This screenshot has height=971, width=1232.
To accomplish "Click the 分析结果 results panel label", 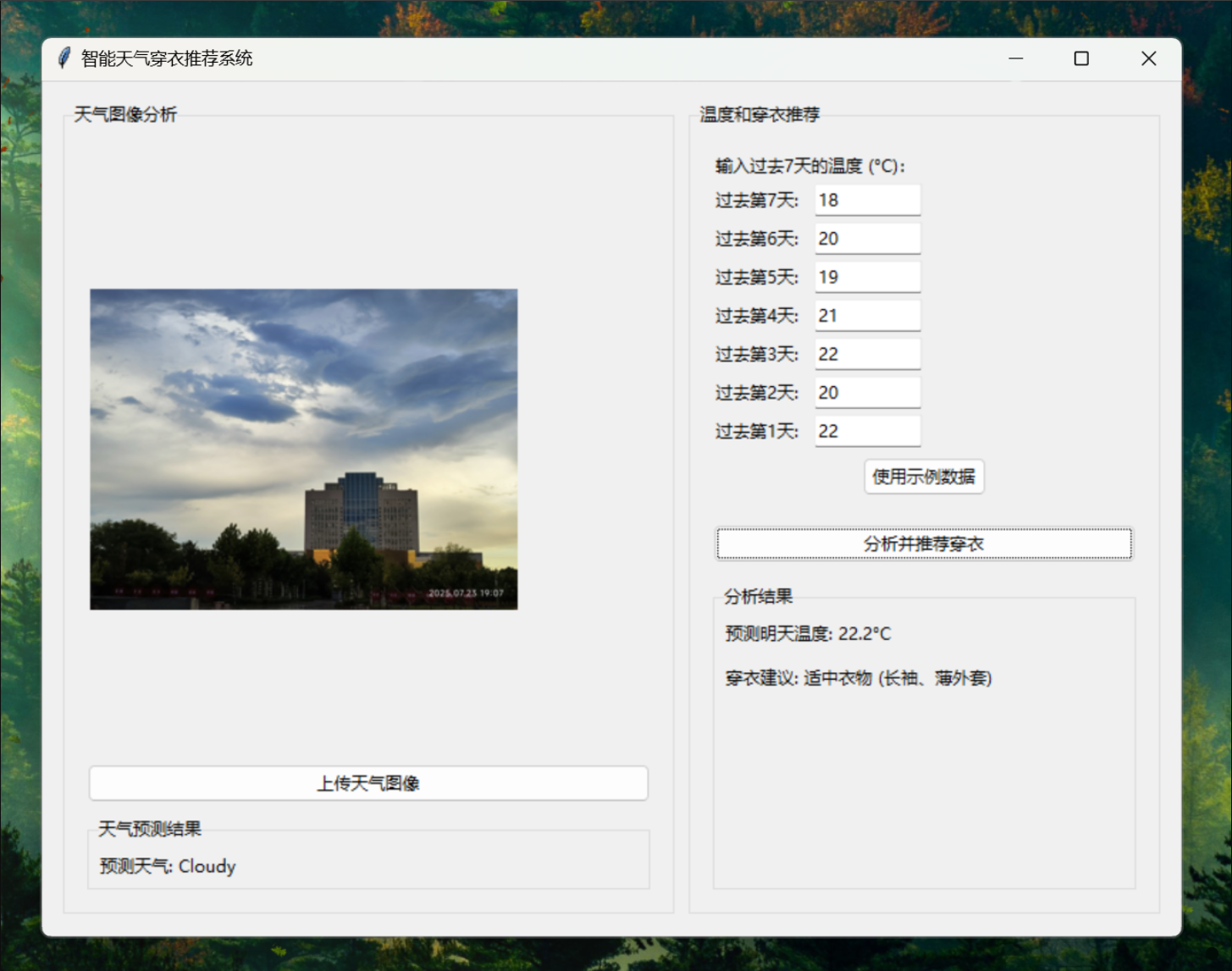I will point(758,596).
